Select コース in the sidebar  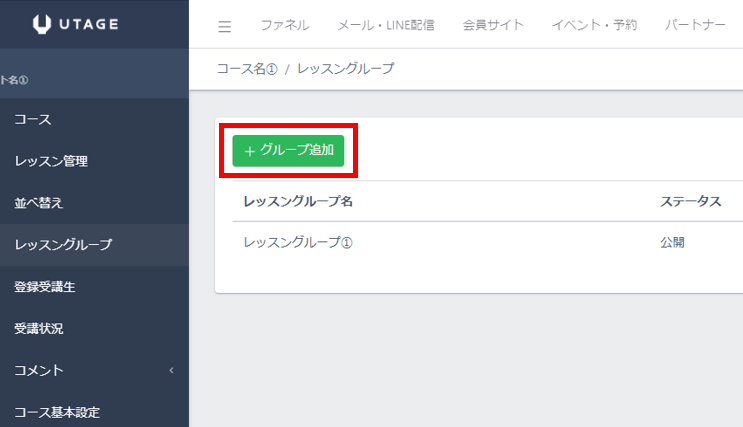(x=33, y=119)
